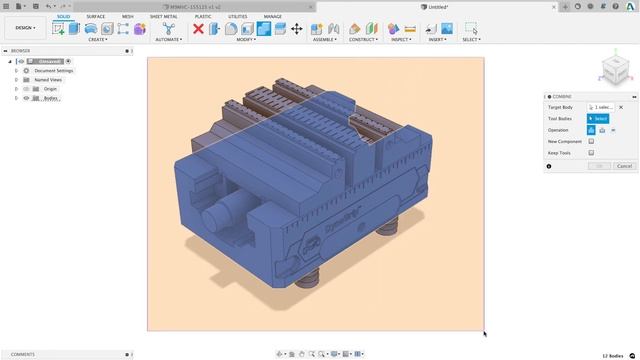Viewport: 640px width, 360px height.
Task: Click the Fillet tool icon
Action: tap(231, 29)
